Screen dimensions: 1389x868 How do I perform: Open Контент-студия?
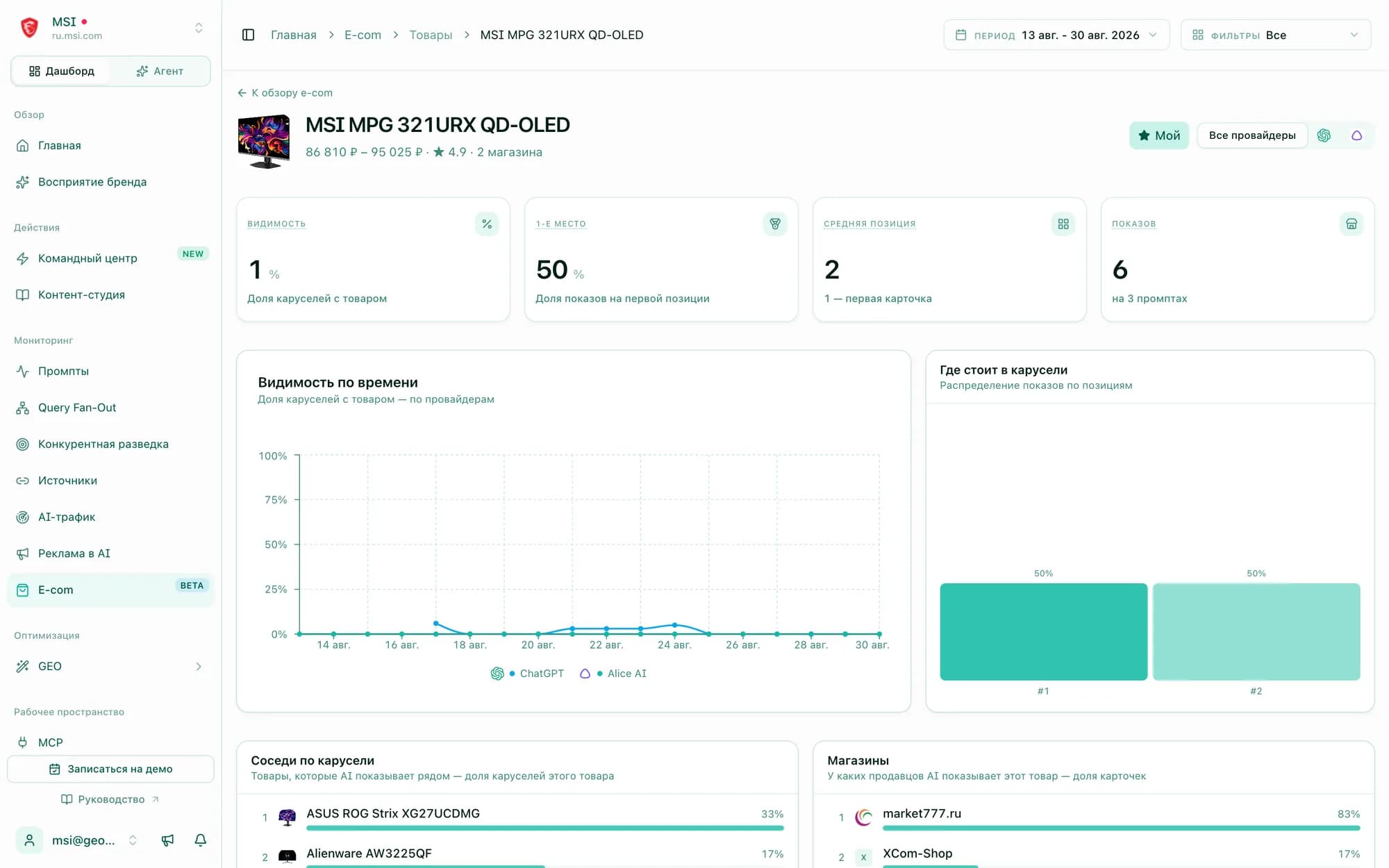111,295
